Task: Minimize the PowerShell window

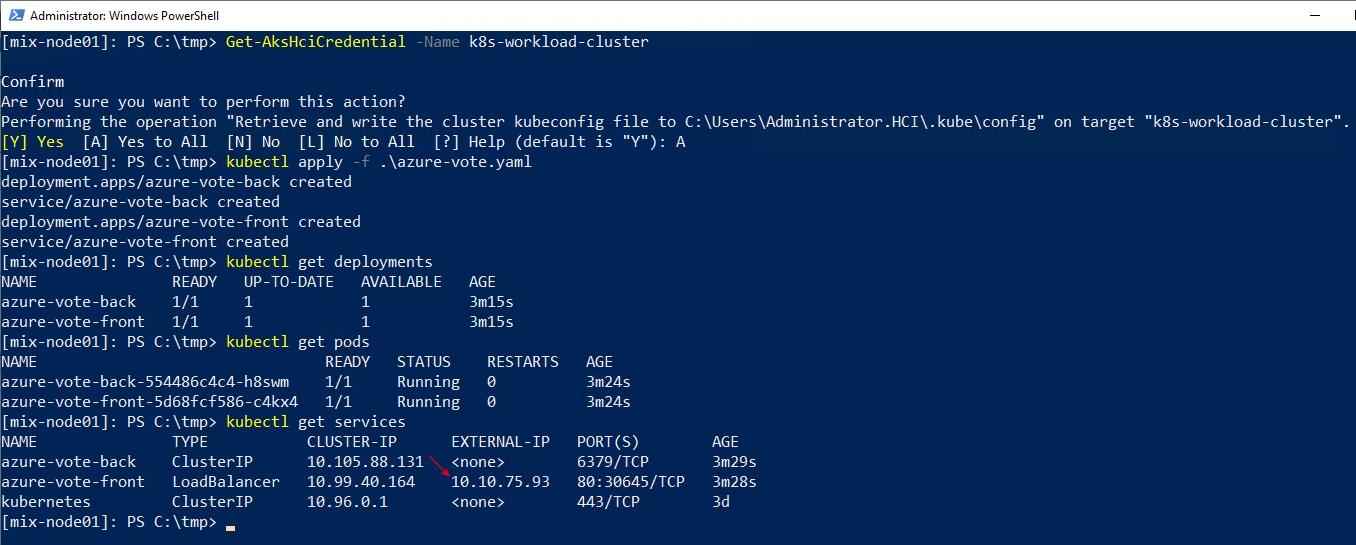Action: [x=1219, y=15]
